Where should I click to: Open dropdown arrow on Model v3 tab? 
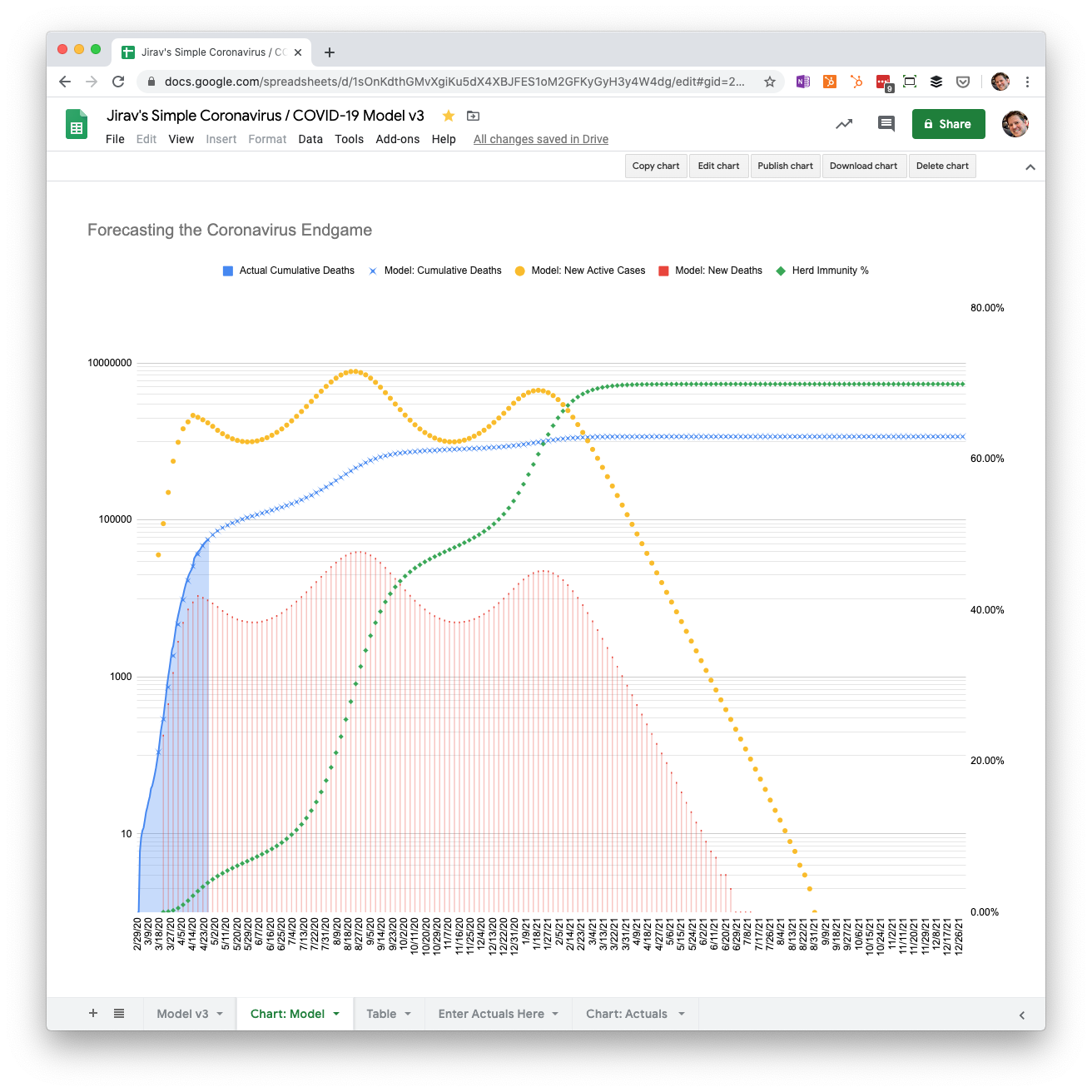click(x=220, y=1014)
